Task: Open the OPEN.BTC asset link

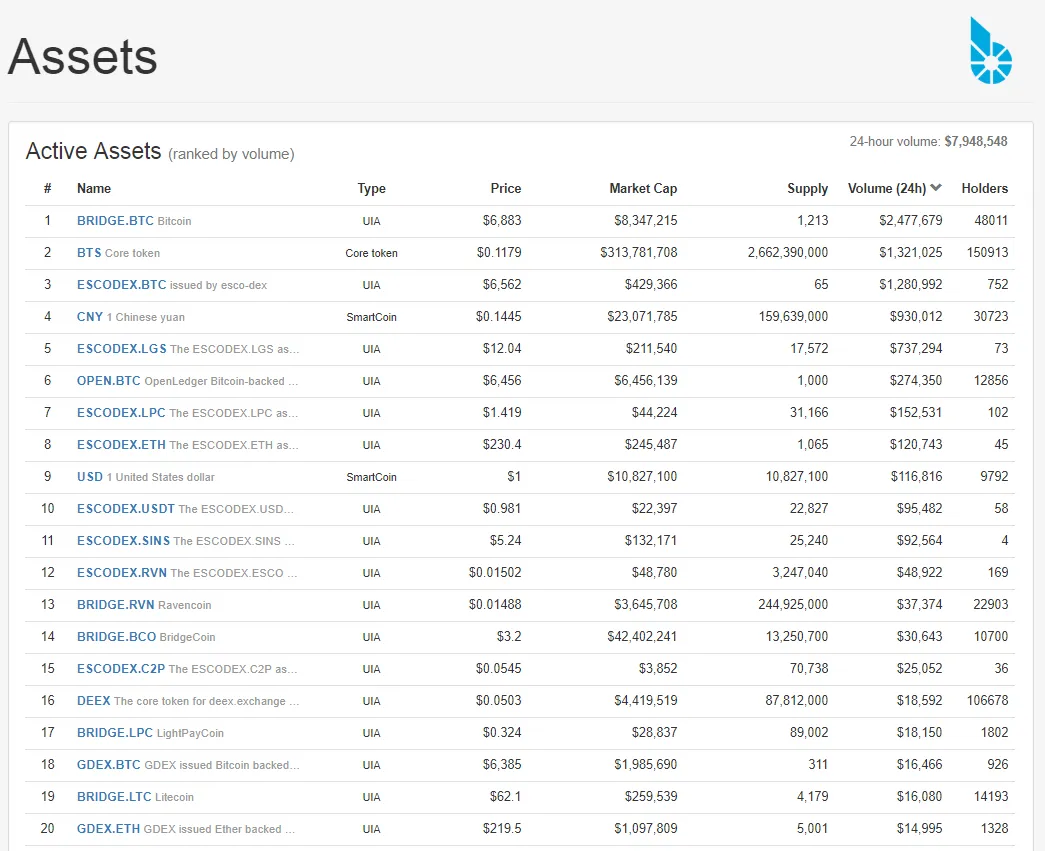Action: coord(109,381)
